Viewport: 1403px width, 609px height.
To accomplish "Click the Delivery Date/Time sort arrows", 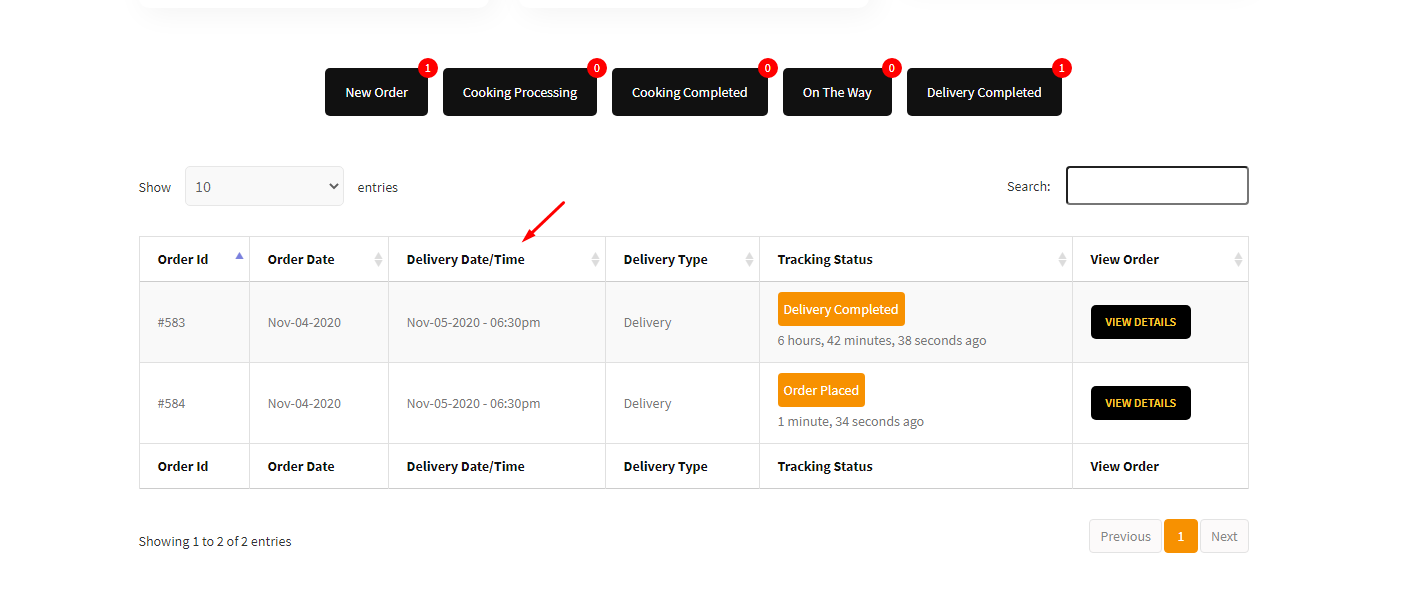I will coord(595,260).
